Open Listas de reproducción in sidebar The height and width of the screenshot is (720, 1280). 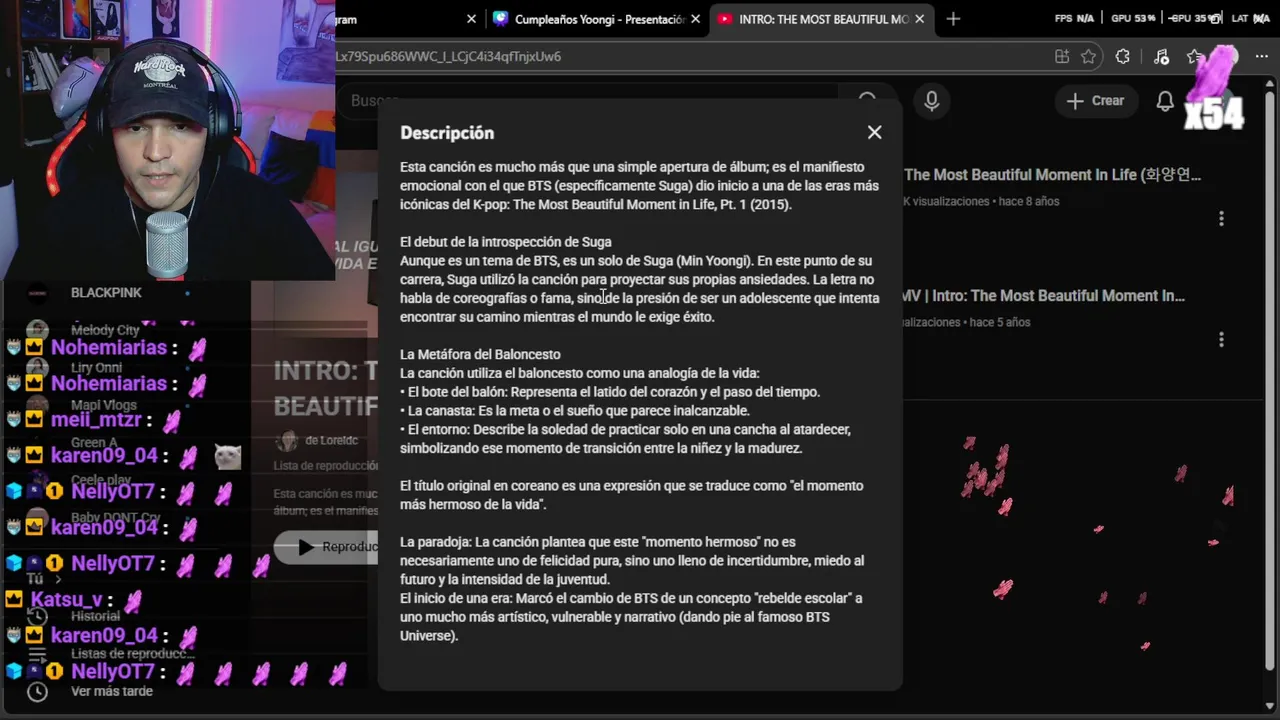pyautogui.click(x=133, y=653)
